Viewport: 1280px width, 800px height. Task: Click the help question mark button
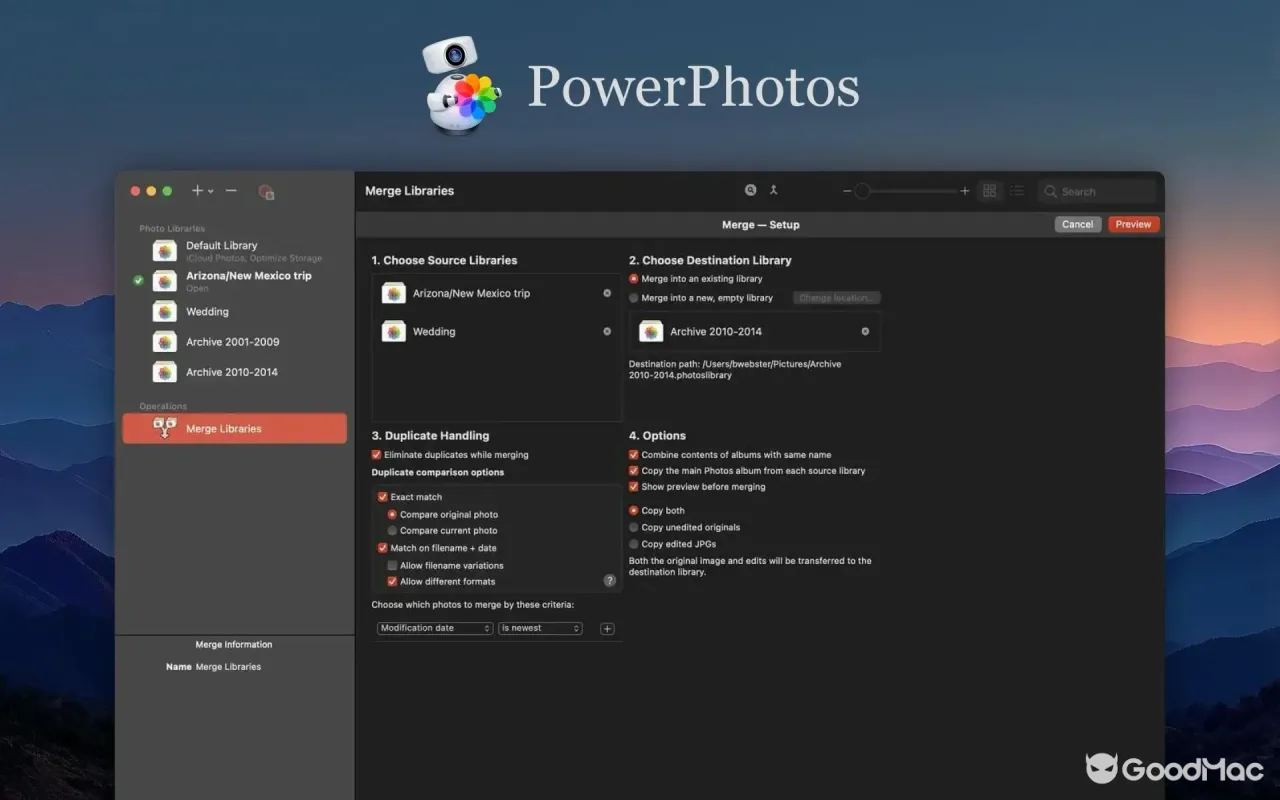point(610,580)
